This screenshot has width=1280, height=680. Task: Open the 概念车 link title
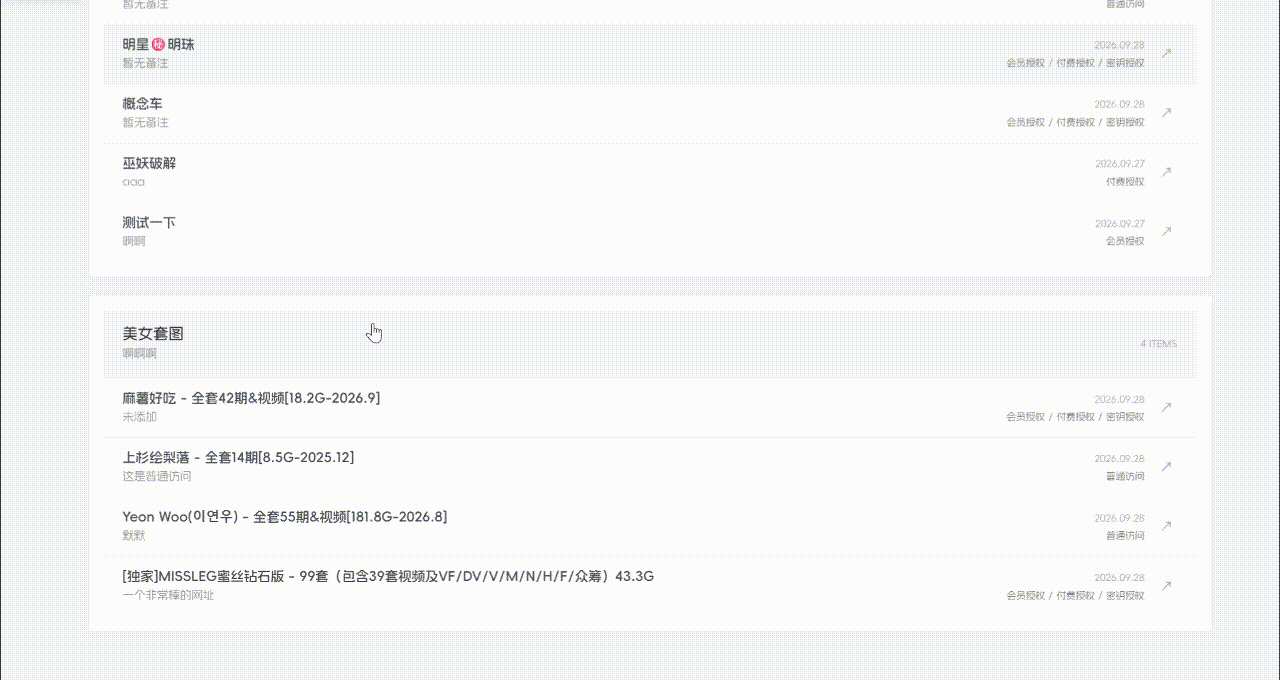[142, 104]
